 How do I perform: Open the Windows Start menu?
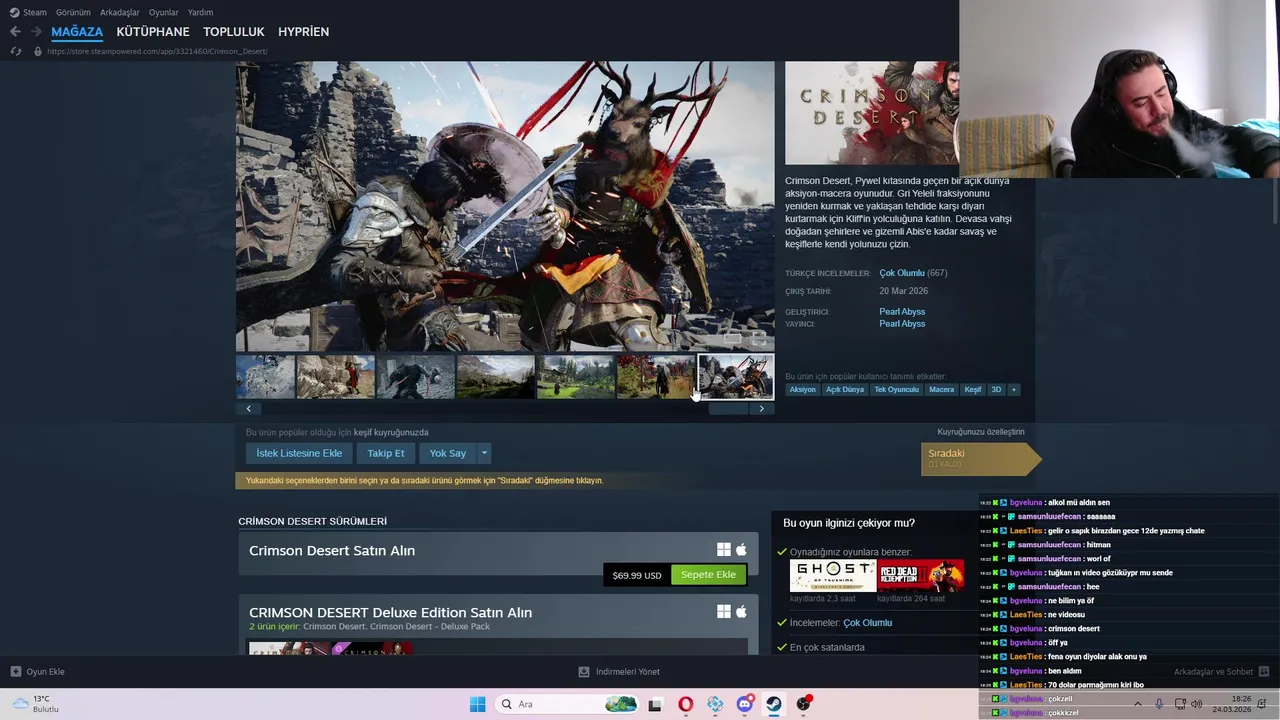tap(477, 704)
